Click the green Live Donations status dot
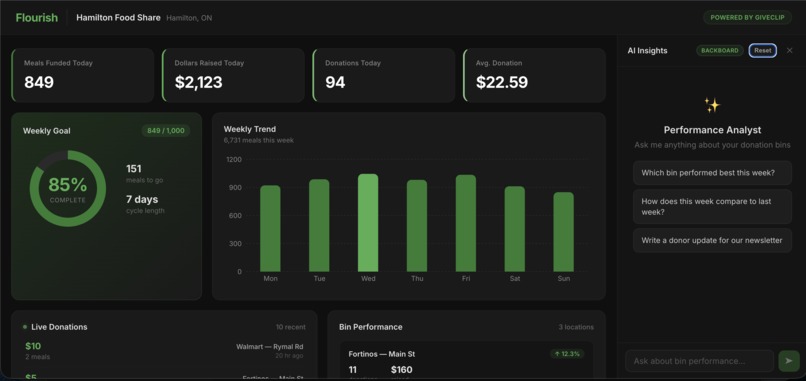This screenshot has width=806, height=381. click(x=25, y=327)
